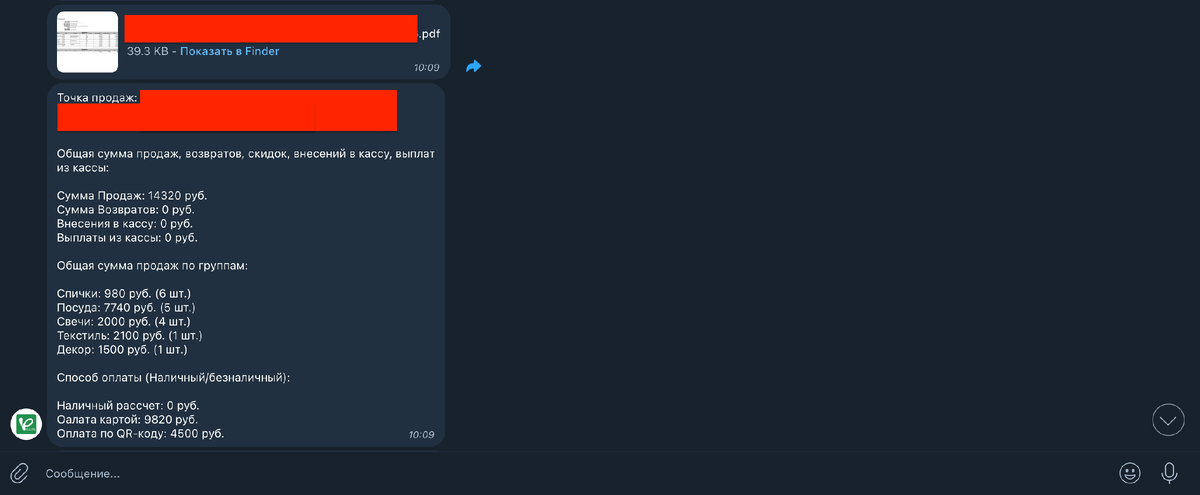
Task: Focus the "Сообщение..." message input field
Action: click(570, 473)
